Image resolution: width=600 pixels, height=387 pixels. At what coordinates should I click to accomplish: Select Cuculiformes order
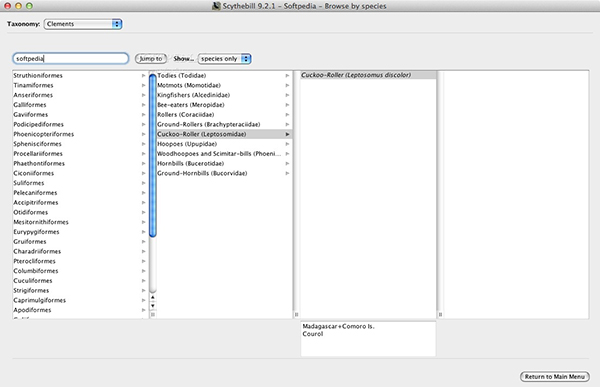[80, 281]
